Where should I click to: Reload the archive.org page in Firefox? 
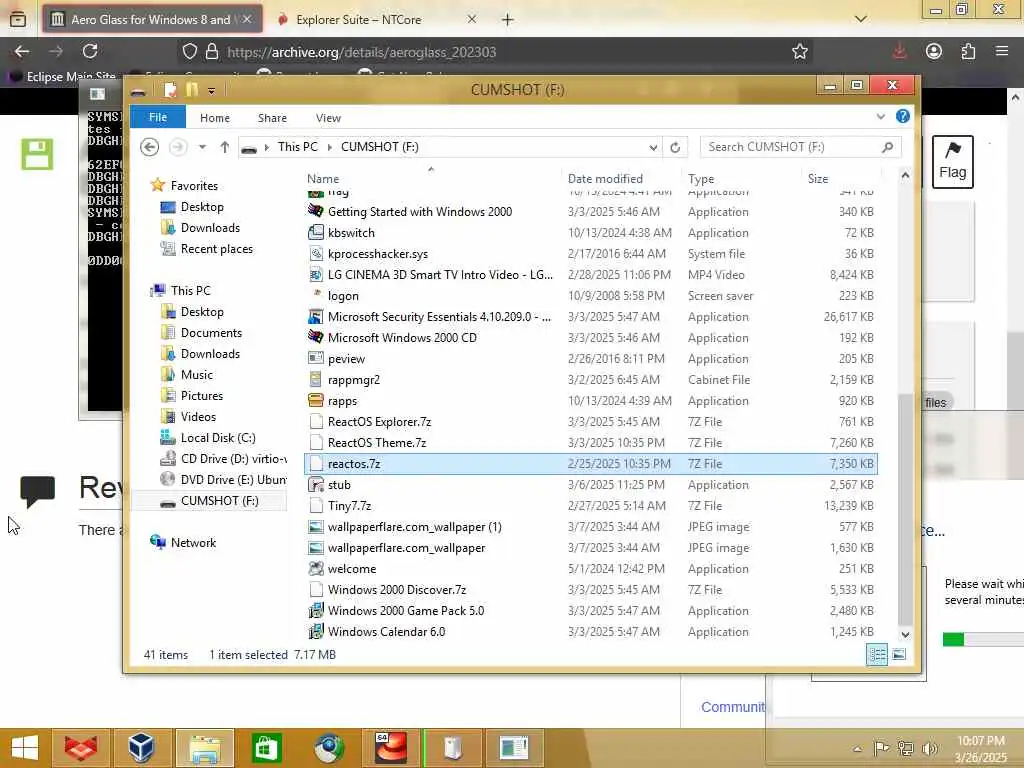pos(90,51)
